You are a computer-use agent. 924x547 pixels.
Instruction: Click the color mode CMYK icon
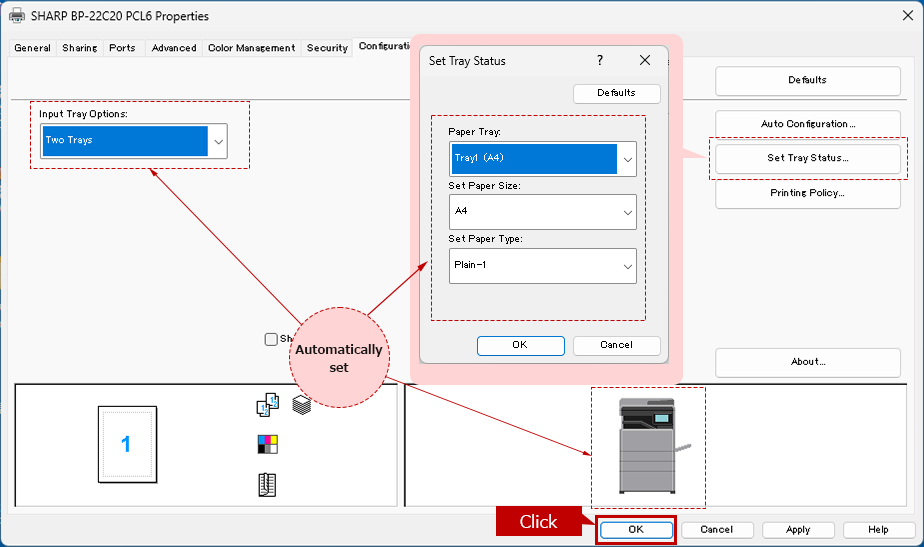(x=268, y=444)
